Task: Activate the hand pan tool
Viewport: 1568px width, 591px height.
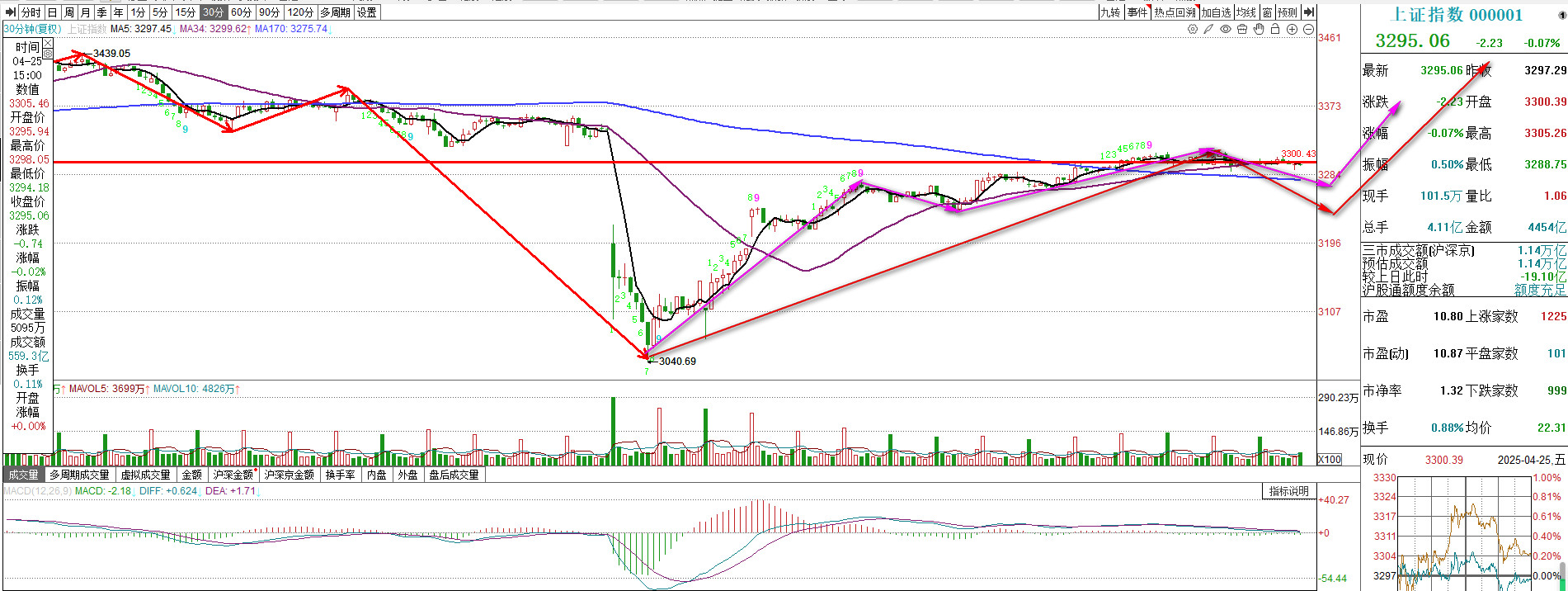Action: (x=1259, y=29)
